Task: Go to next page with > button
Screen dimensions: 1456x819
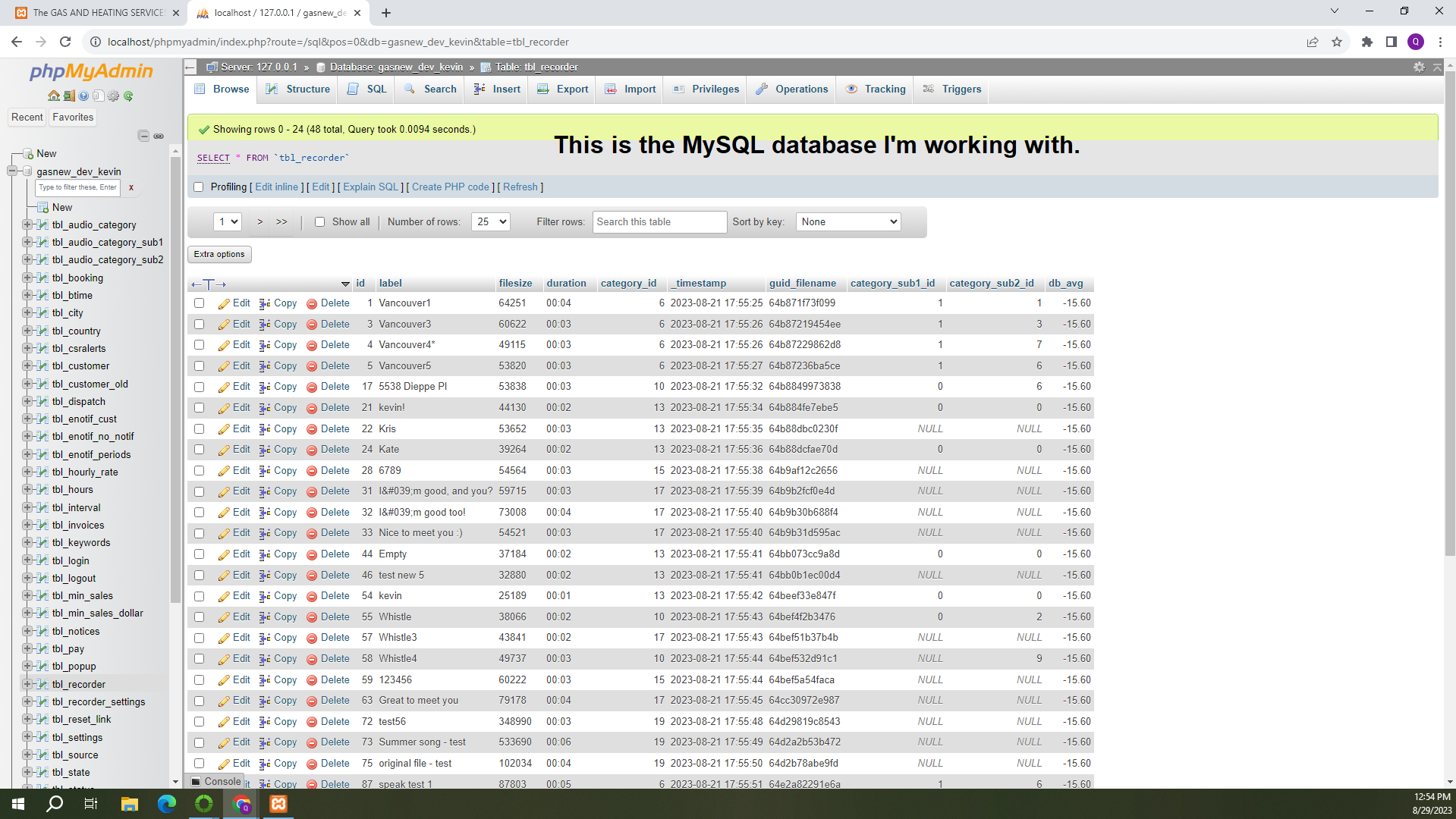Action: click(x=259, y=222)
